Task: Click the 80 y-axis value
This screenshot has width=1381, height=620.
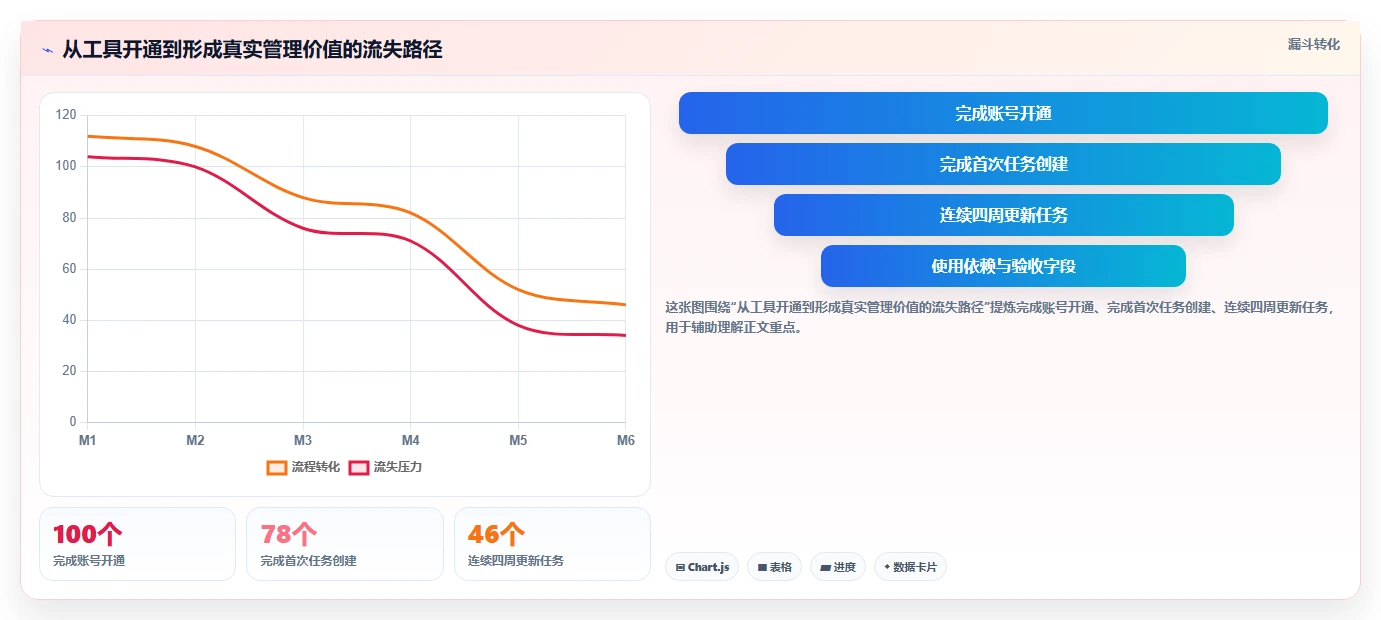Action: 69,218
